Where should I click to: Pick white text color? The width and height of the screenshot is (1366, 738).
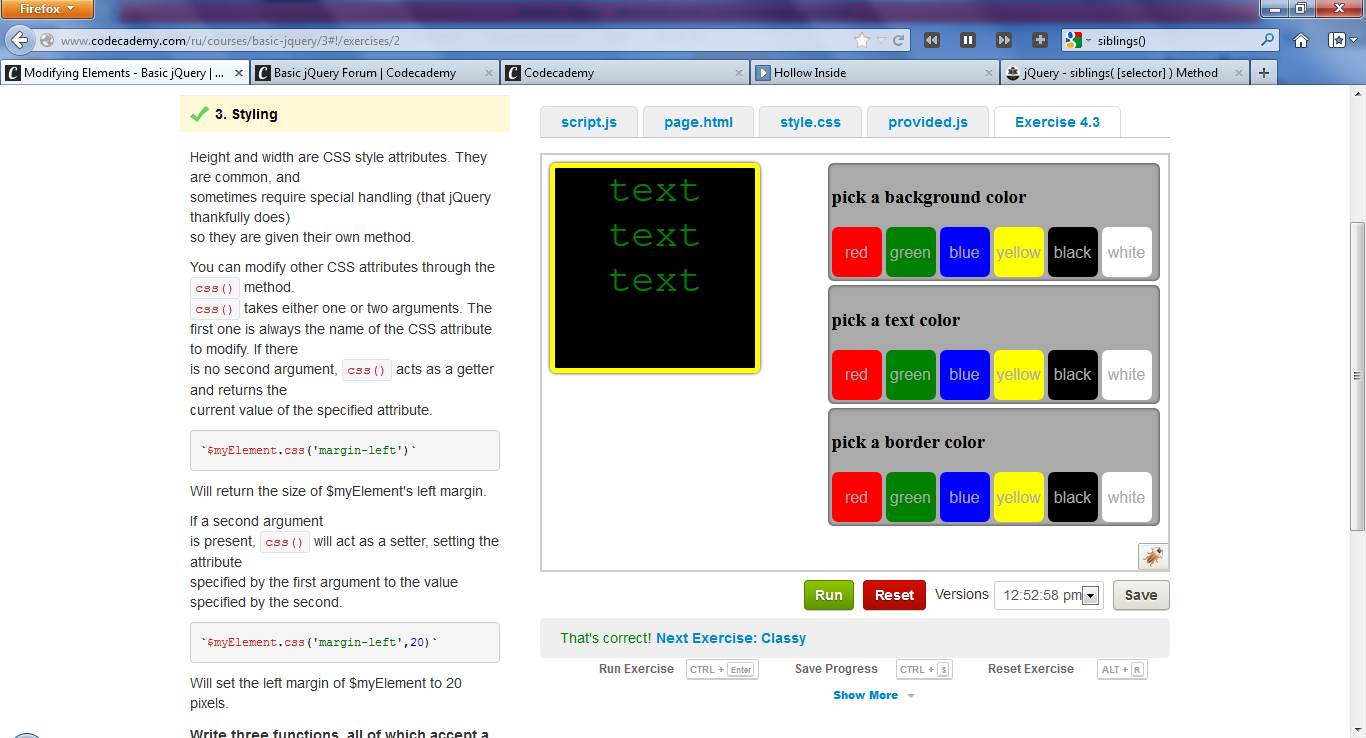point(1127,375)
